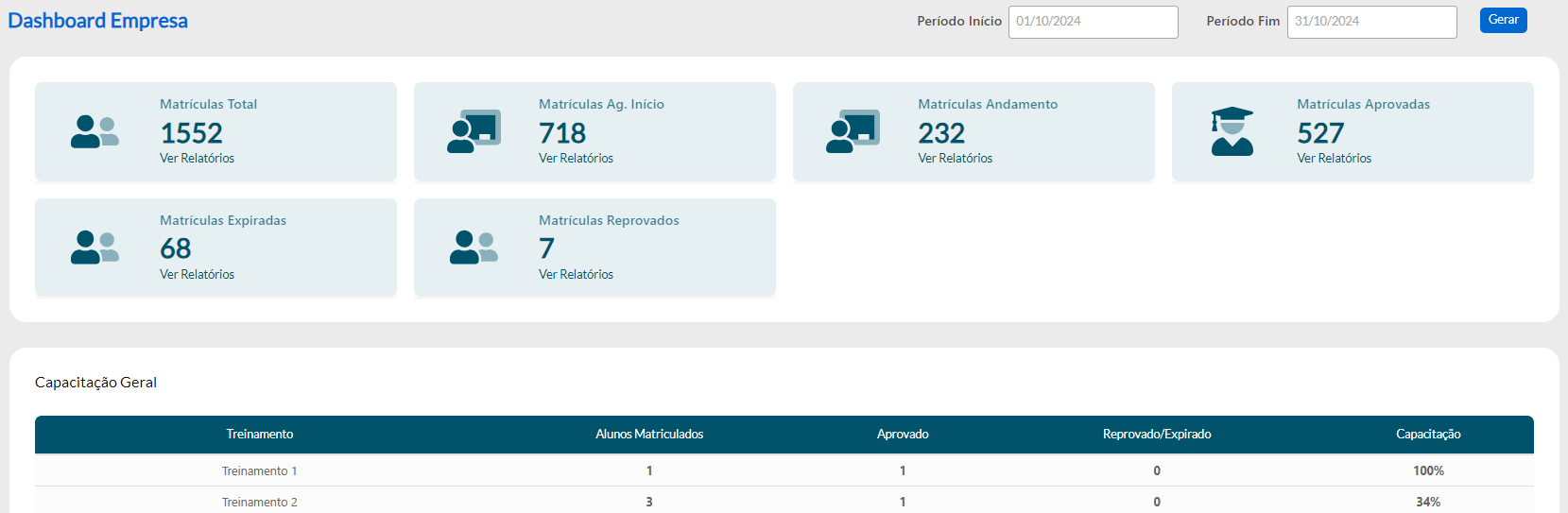Open Ver Relatórios under Matrículas Expiradas

click(197, 275)
